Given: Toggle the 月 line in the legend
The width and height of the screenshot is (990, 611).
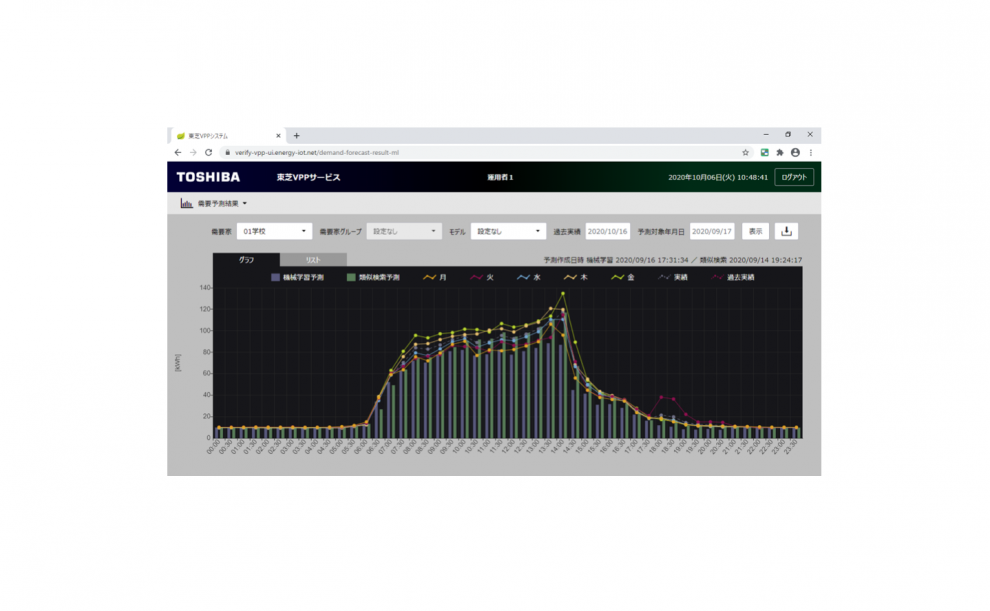Looking at the screenshot, I should 435,277.
